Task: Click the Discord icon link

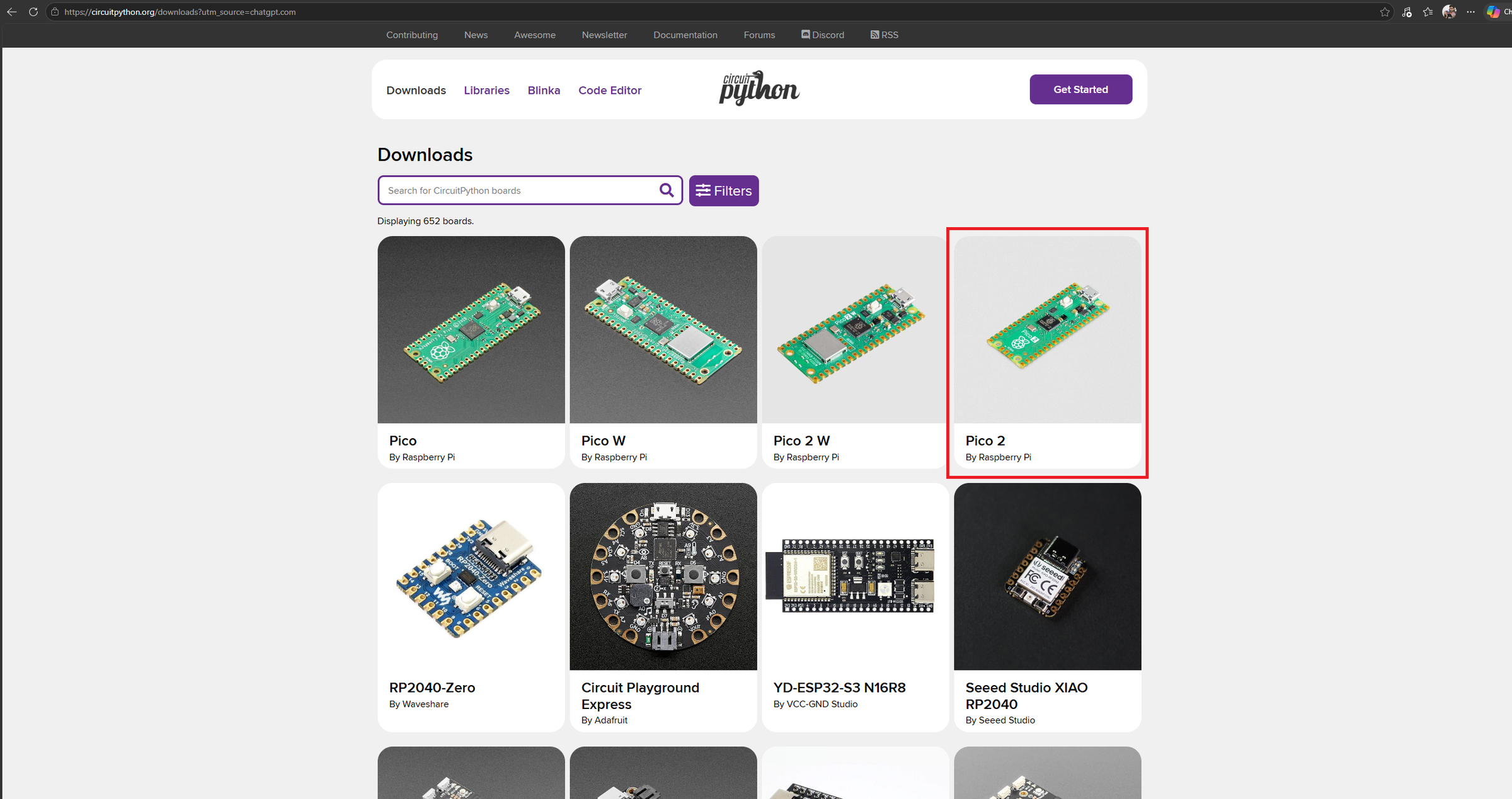Action: (823, 35)
